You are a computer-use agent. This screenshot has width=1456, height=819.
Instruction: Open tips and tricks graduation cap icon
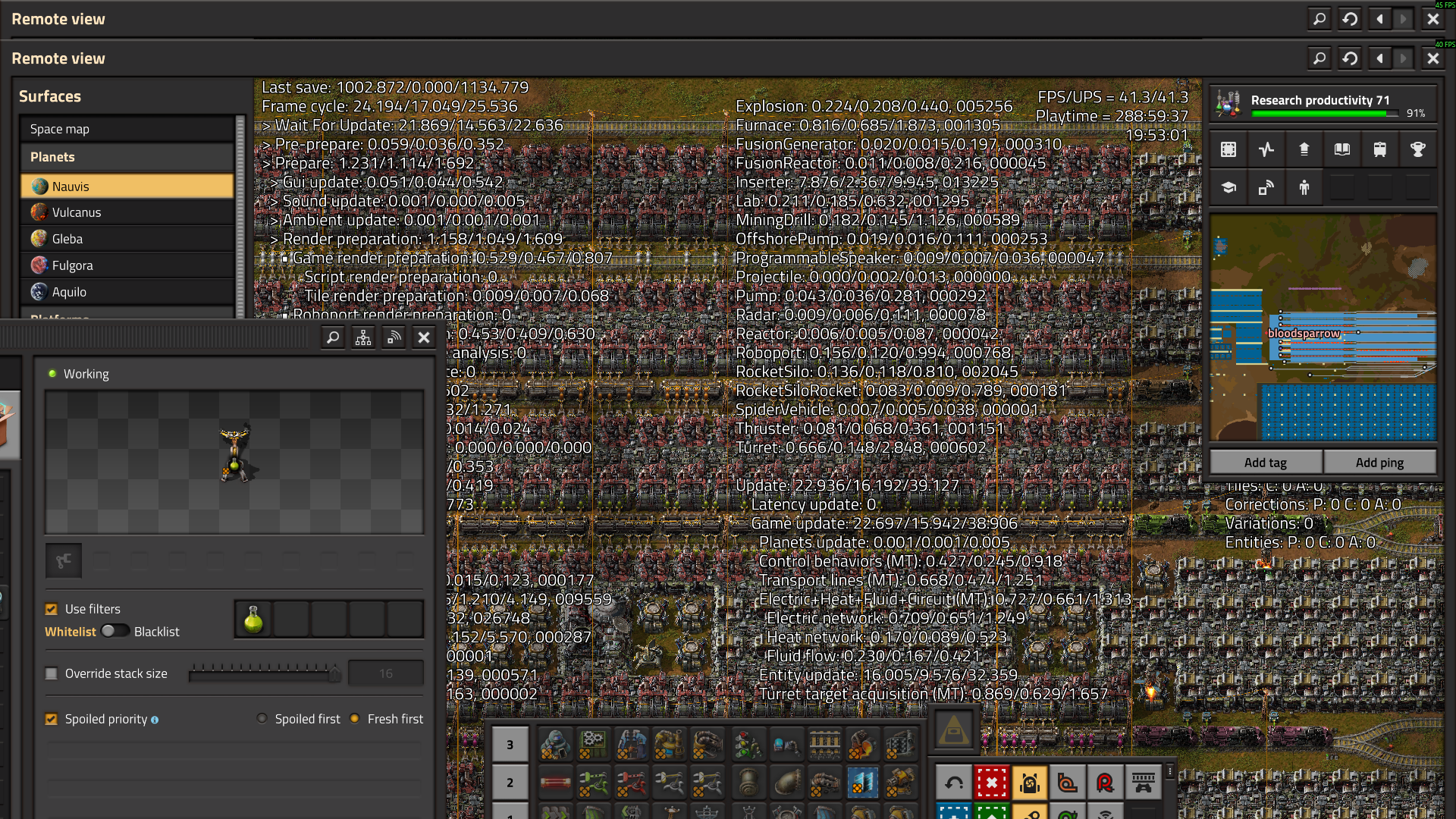pyautogui.click(x=1228, y=187)
